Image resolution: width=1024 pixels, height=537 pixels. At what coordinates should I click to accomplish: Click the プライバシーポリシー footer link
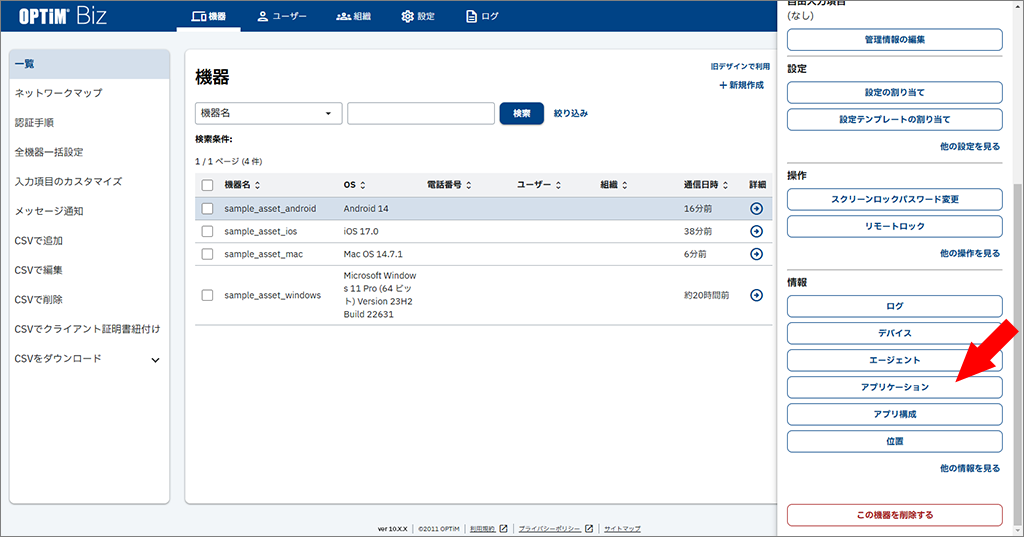550,529
